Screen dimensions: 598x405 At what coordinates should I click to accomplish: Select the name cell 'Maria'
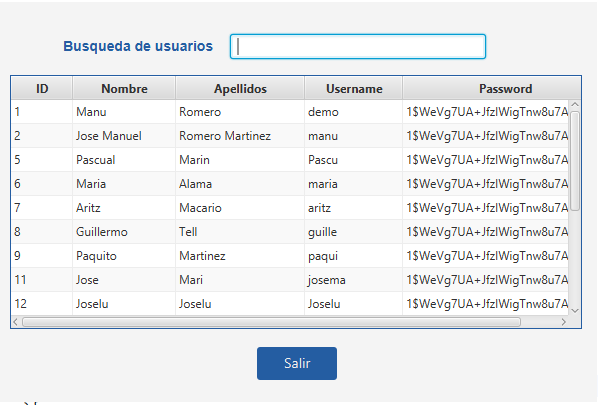pos(124,184)
